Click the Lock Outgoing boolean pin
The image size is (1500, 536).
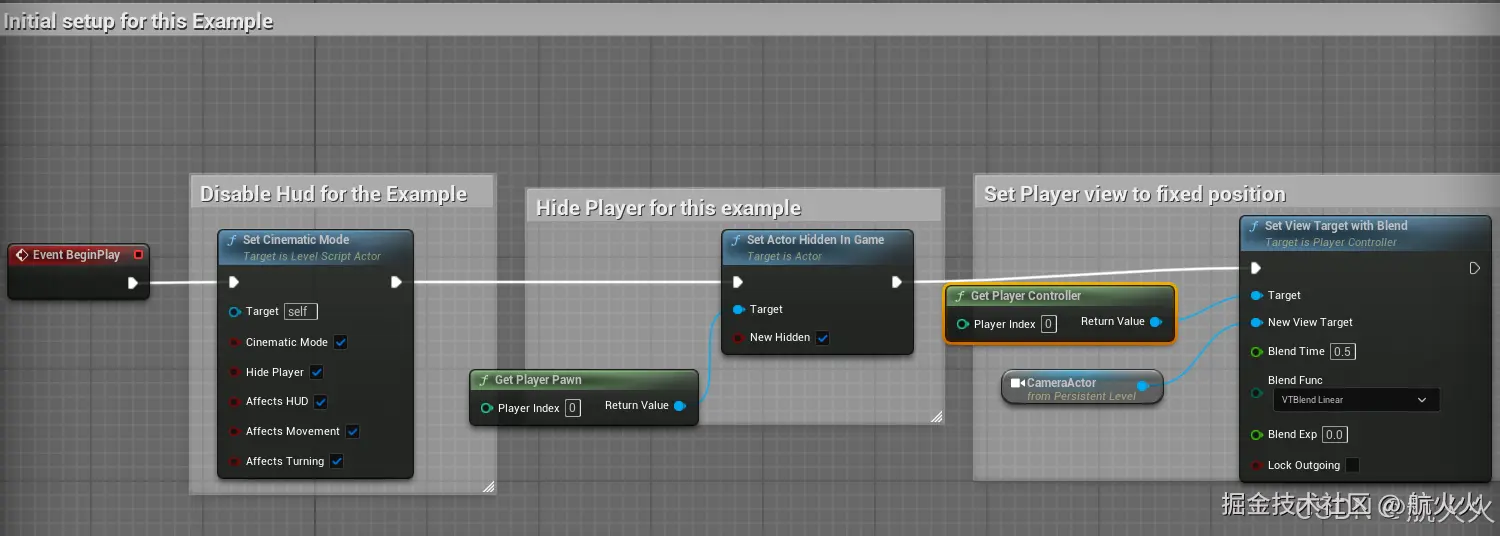pyautogui.click(x=1256, y=466)
